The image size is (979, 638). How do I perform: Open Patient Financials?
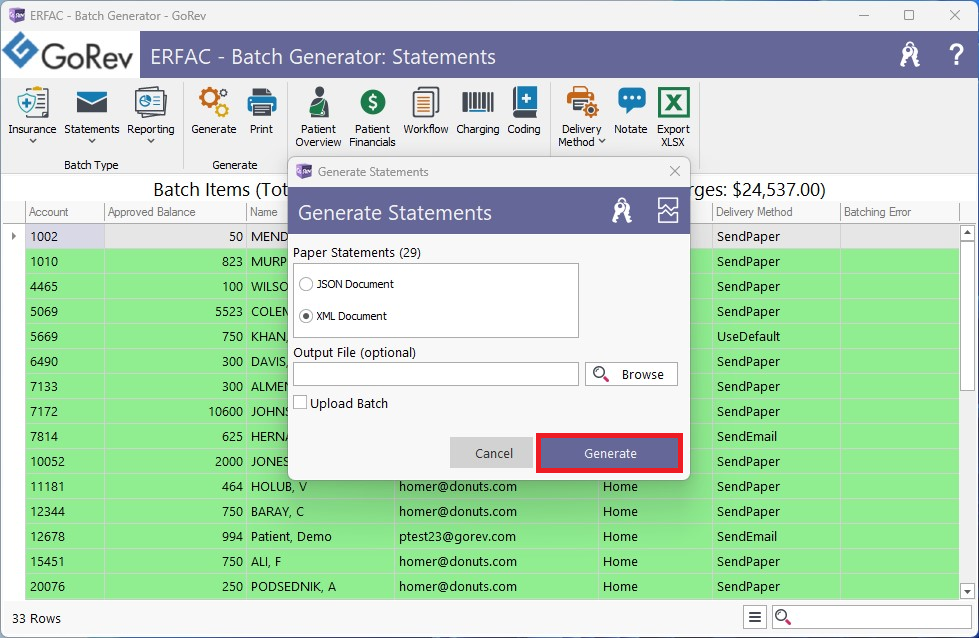372,117
